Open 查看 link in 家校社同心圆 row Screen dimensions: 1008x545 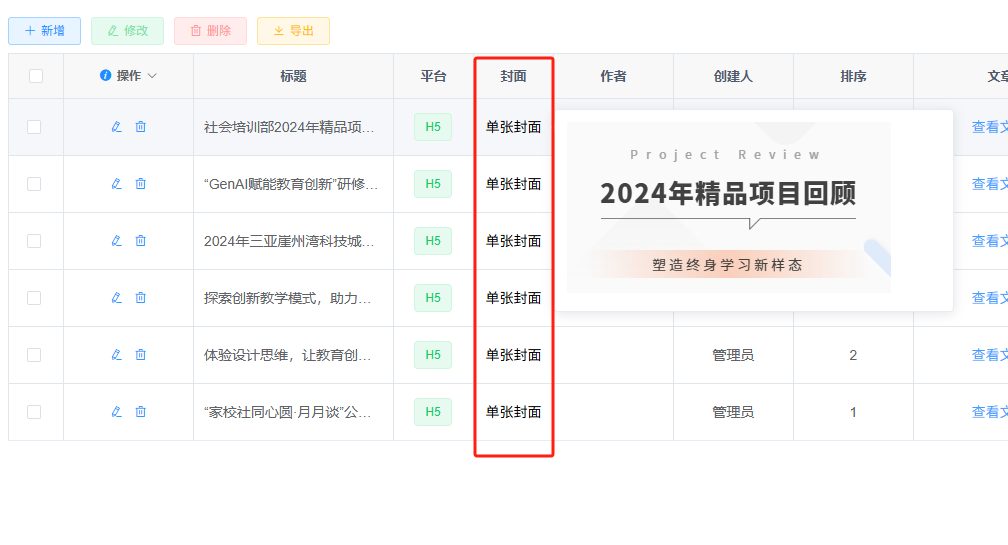pos(989,412)
